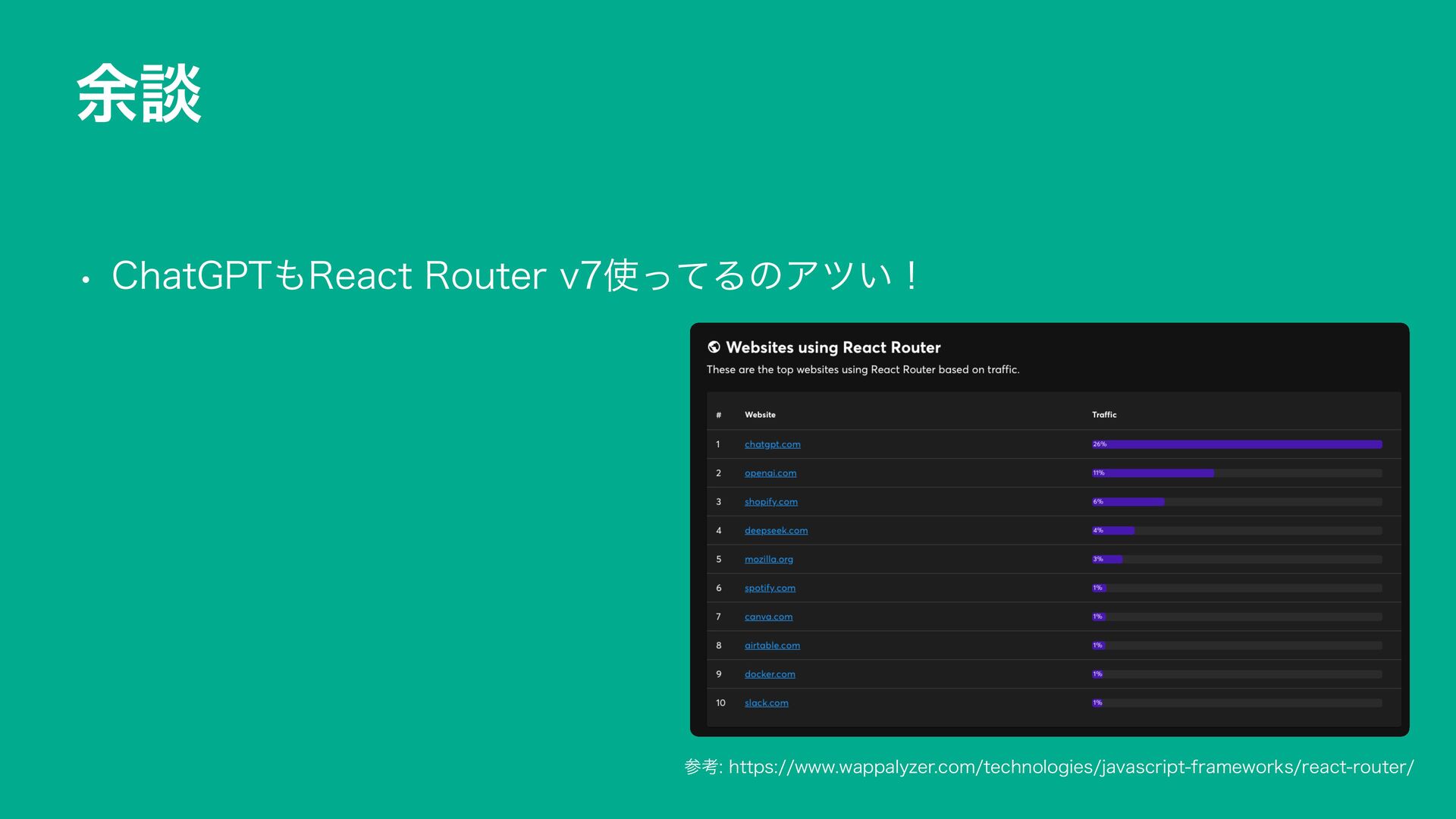Click the slack.com link
Image resolution: width=1456 pixels, height=819 pixels.
[766, 703]
